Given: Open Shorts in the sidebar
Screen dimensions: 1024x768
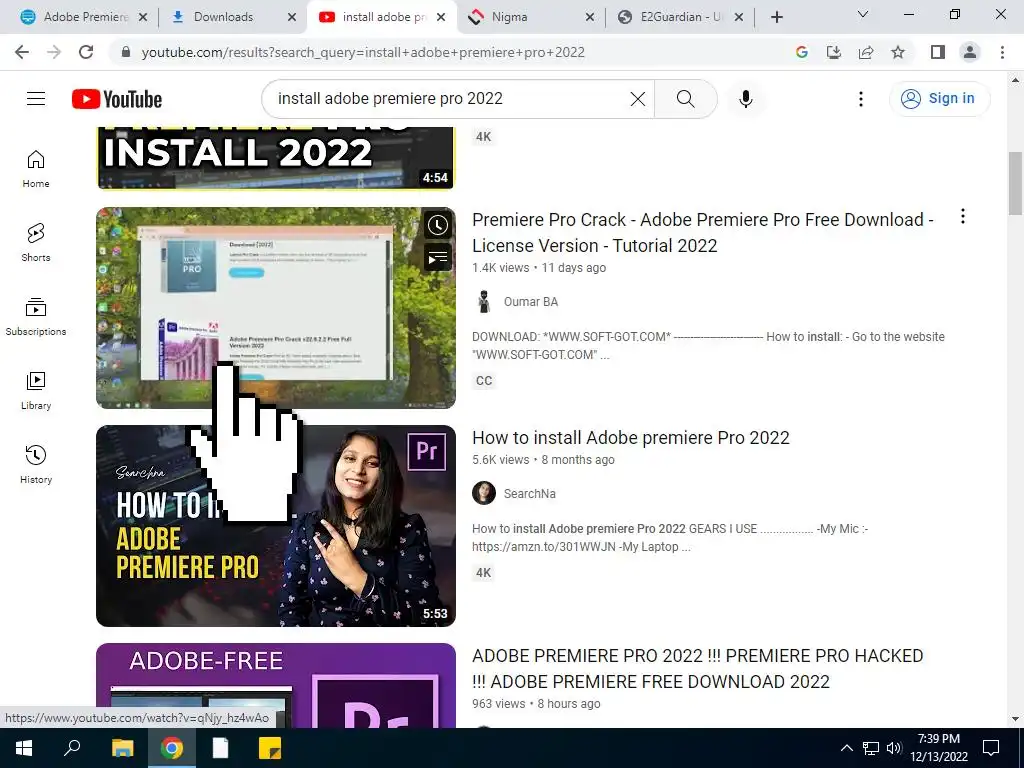Looking at the screenshot, I should point(36,242).
